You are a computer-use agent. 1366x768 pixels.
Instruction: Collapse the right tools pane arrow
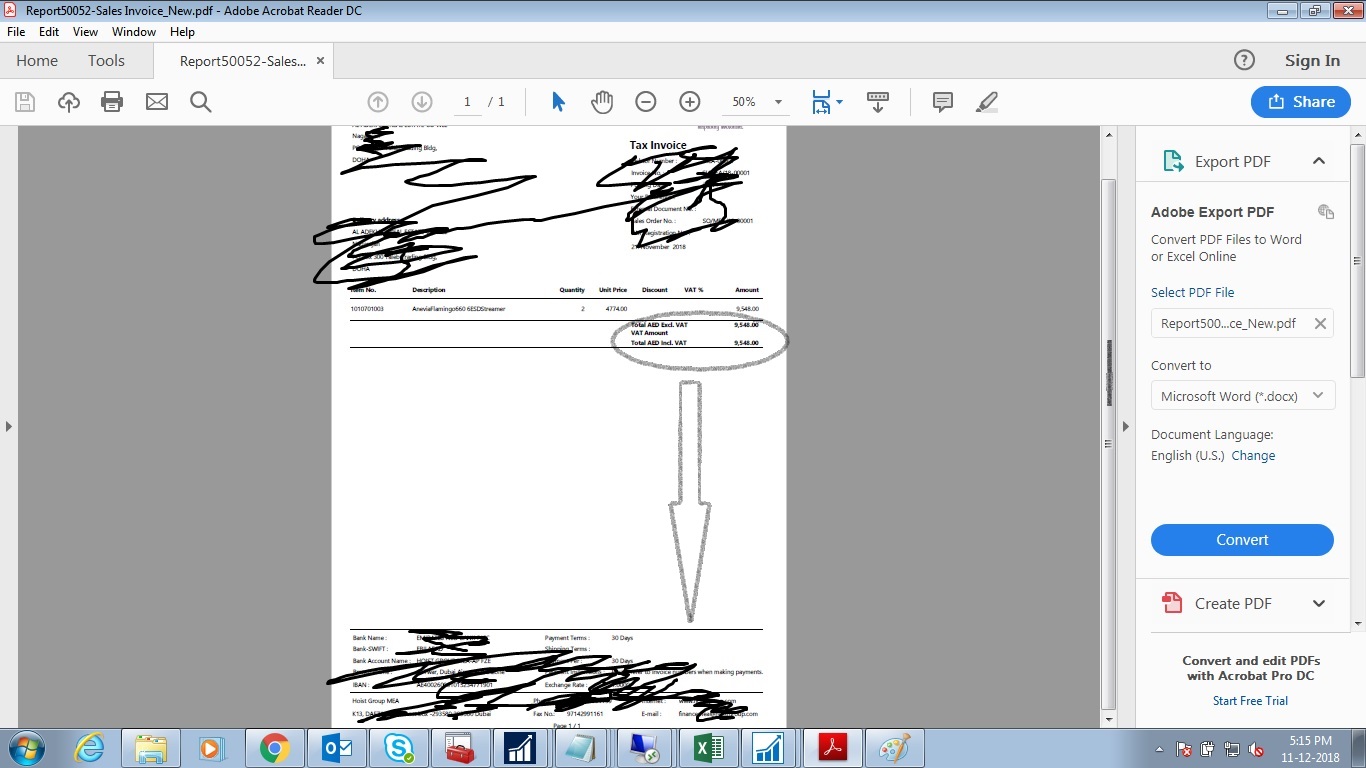pyautogui.click(x=1125, y=427)
